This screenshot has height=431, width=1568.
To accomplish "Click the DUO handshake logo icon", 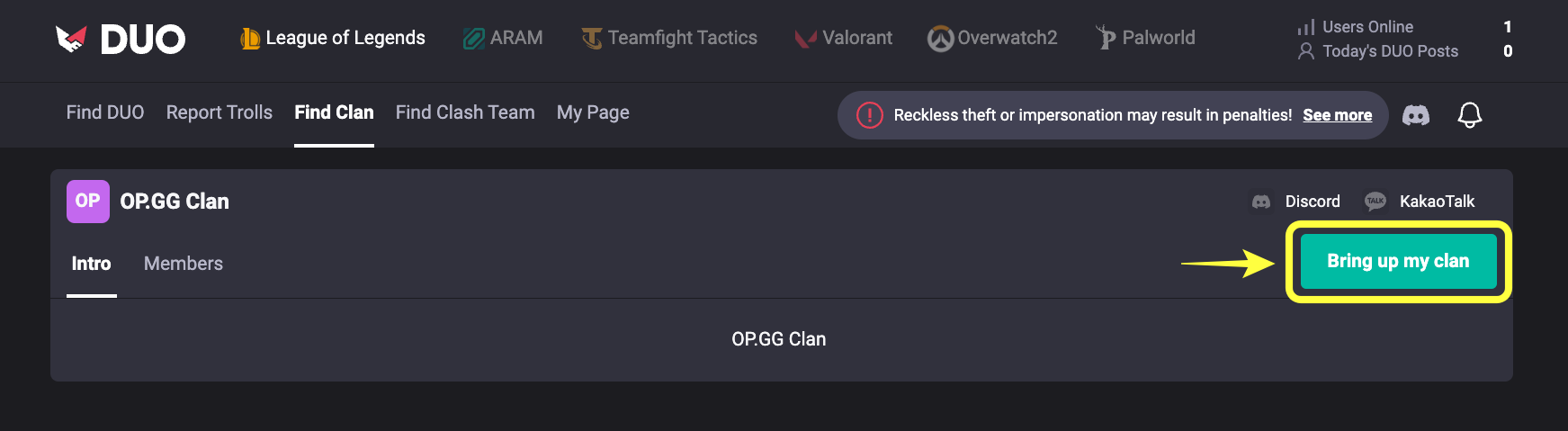I will 71,39.
